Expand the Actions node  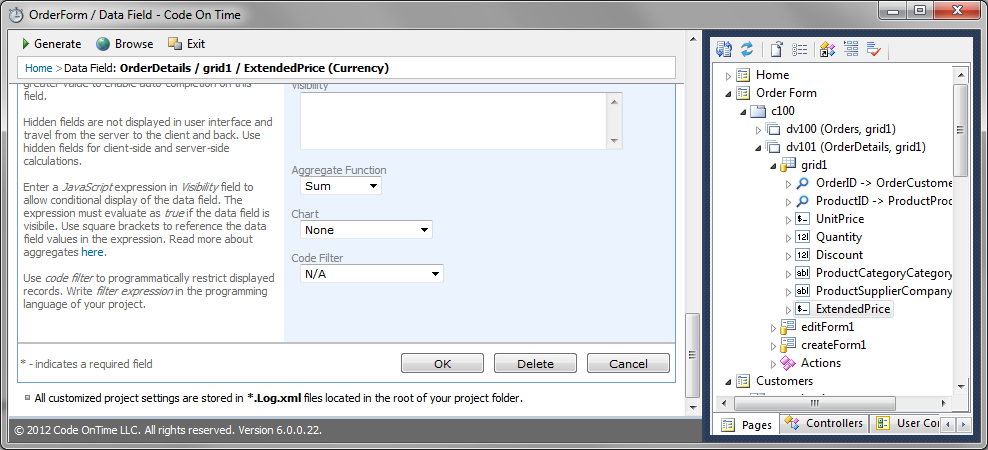point(773,364)
